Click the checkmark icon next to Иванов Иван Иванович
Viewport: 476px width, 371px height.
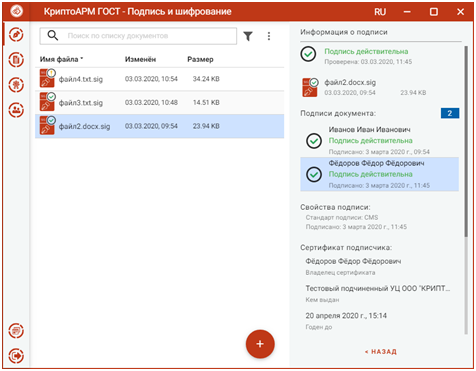click(x=314, y=141)
